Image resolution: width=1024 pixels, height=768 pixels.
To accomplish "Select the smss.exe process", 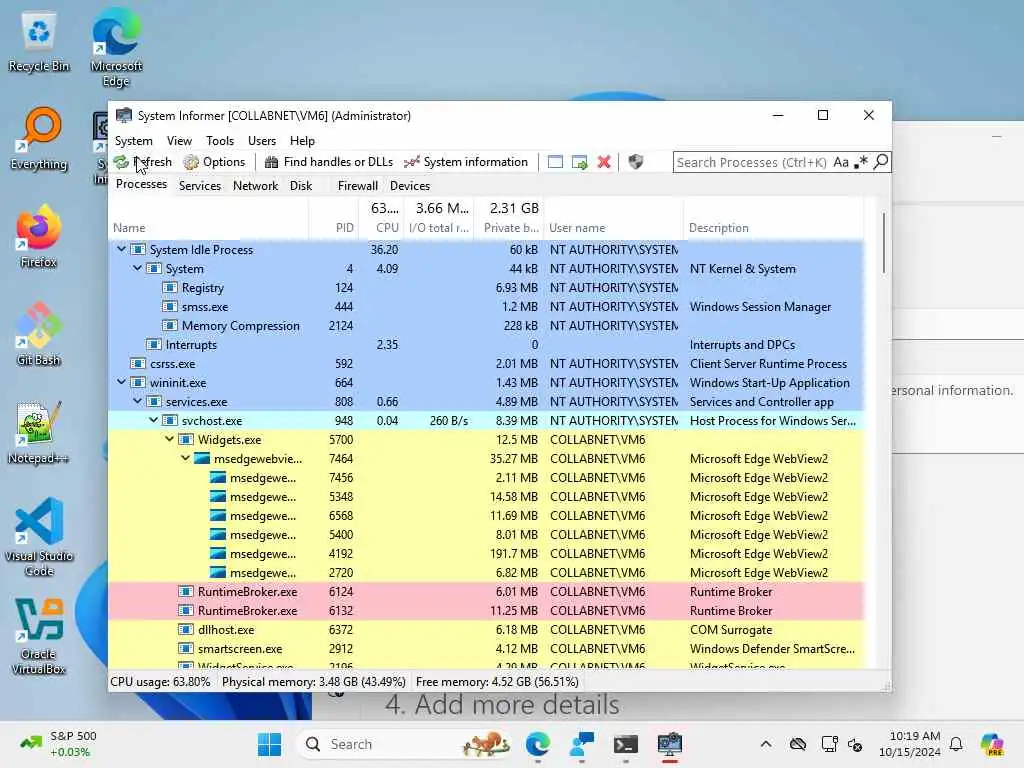I will tap(487, 306).
